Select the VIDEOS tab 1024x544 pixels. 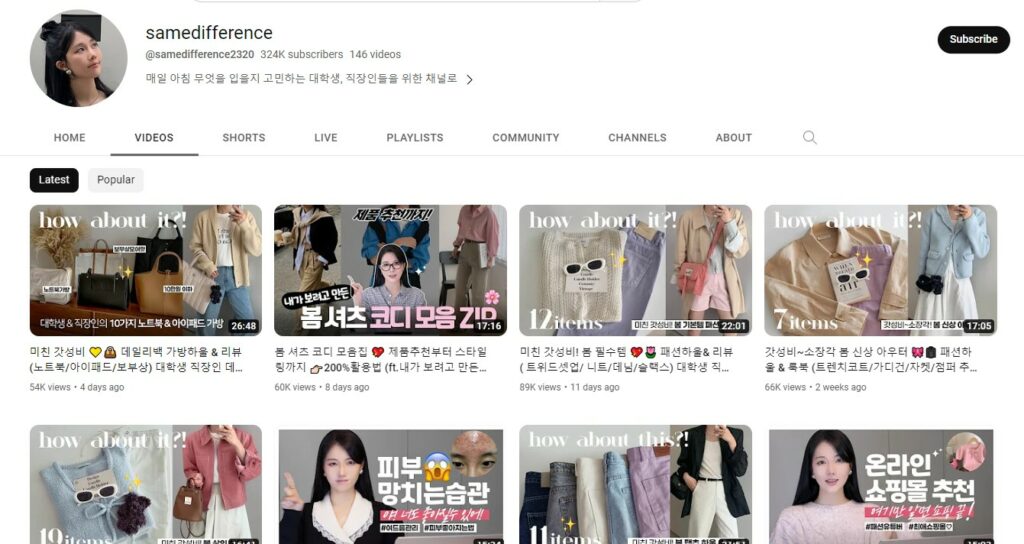pos(154,138)
